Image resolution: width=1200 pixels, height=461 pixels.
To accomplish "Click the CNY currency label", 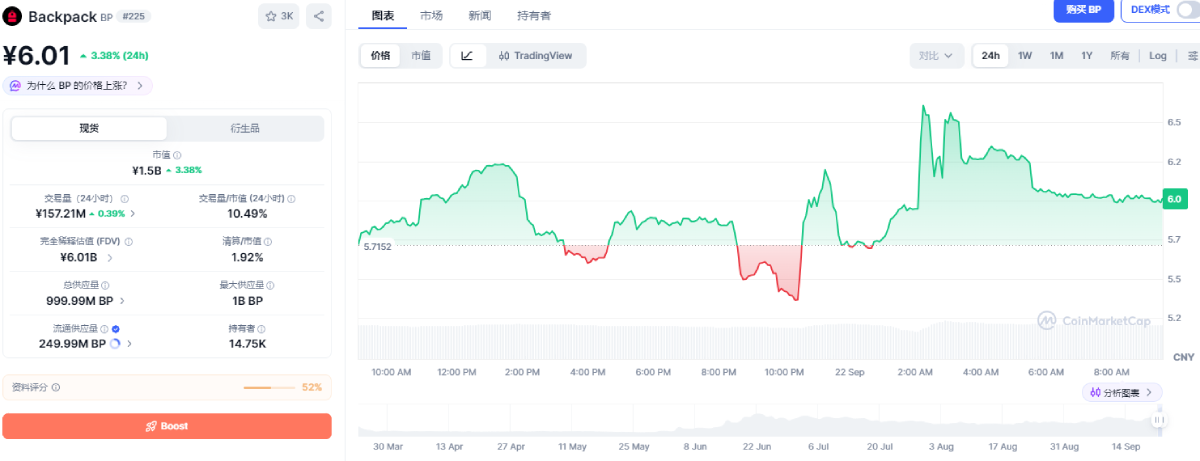I will click(1183, 357).
